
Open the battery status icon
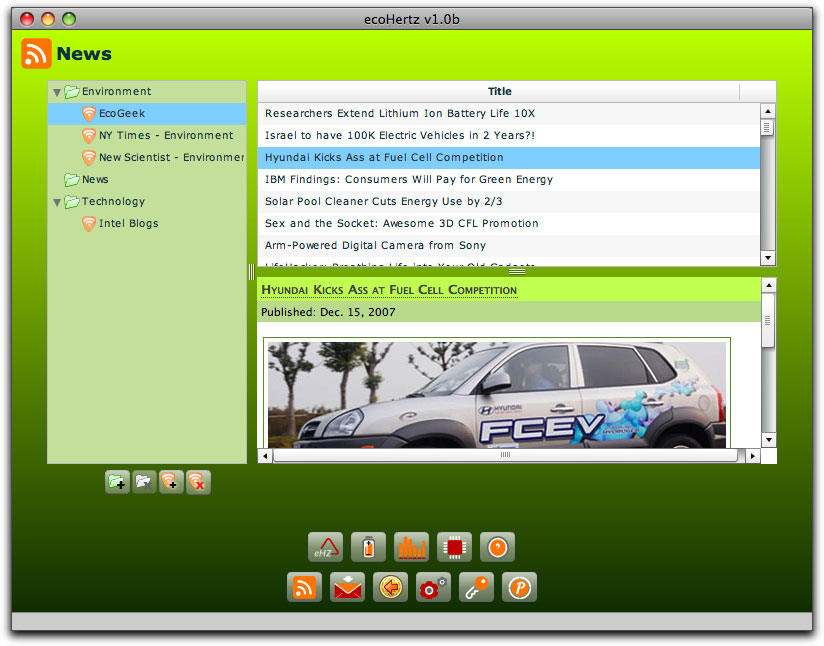[x=368, y=547]
